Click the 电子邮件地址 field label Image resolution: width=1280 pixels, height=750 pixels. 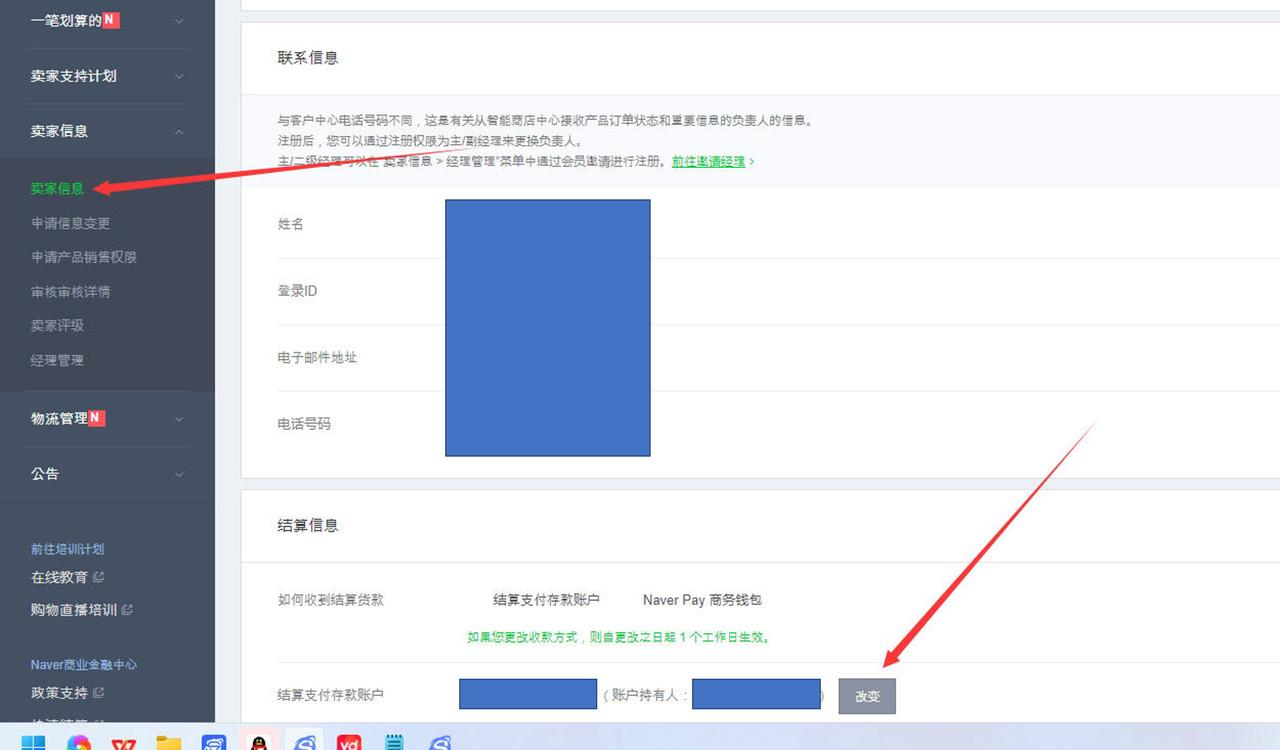pos(317,357)
